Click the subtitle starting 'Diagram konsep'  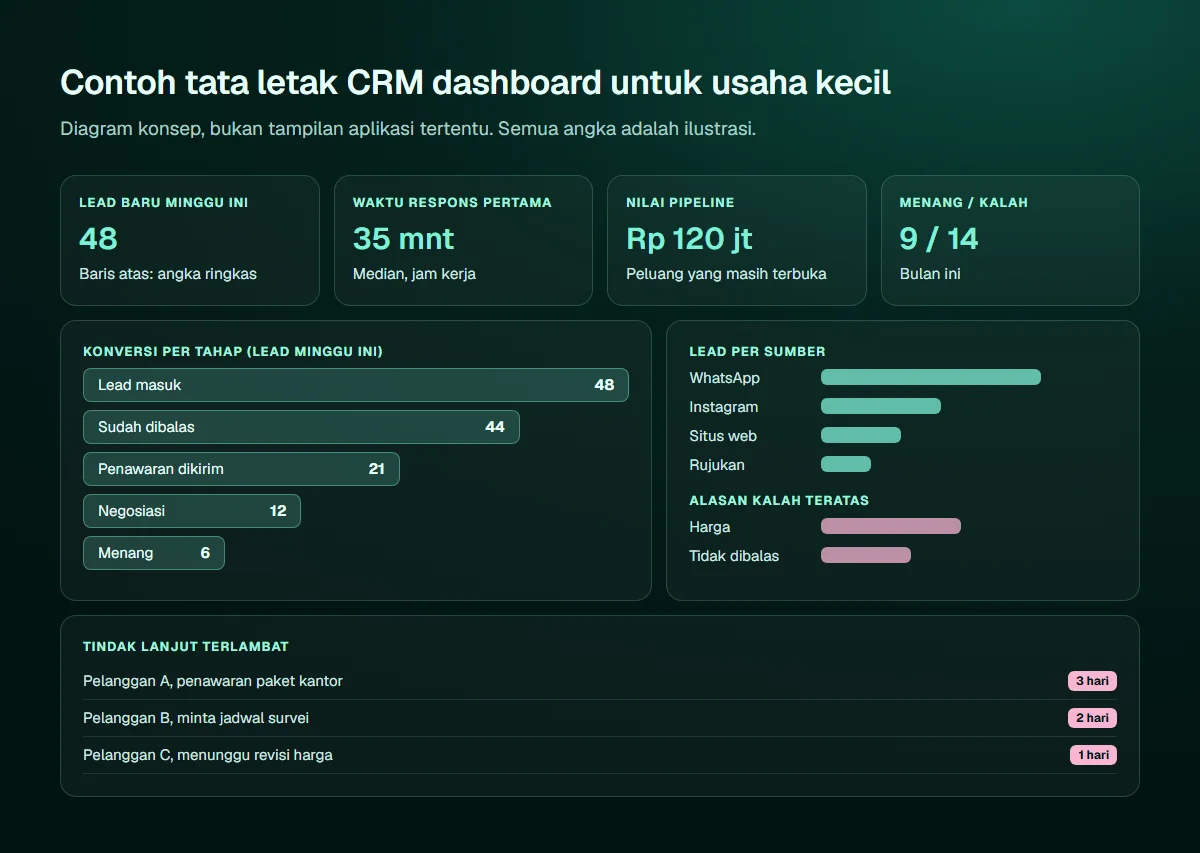coord(408,129)
